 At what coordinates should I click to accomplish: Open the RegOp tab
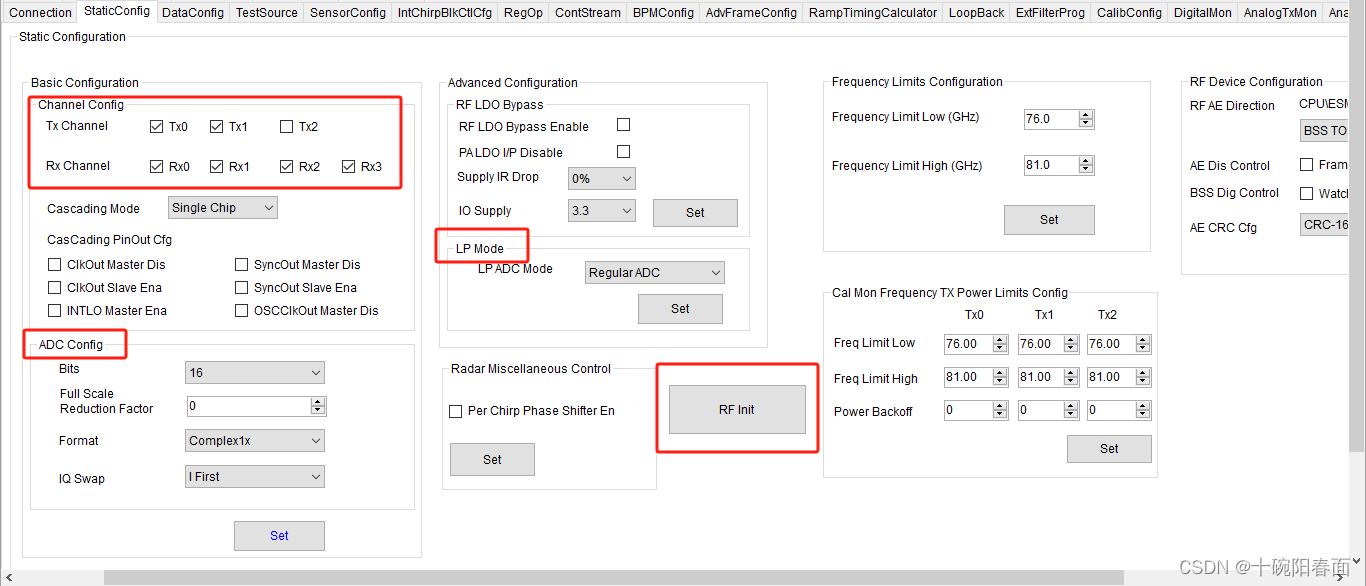(523, 13)
